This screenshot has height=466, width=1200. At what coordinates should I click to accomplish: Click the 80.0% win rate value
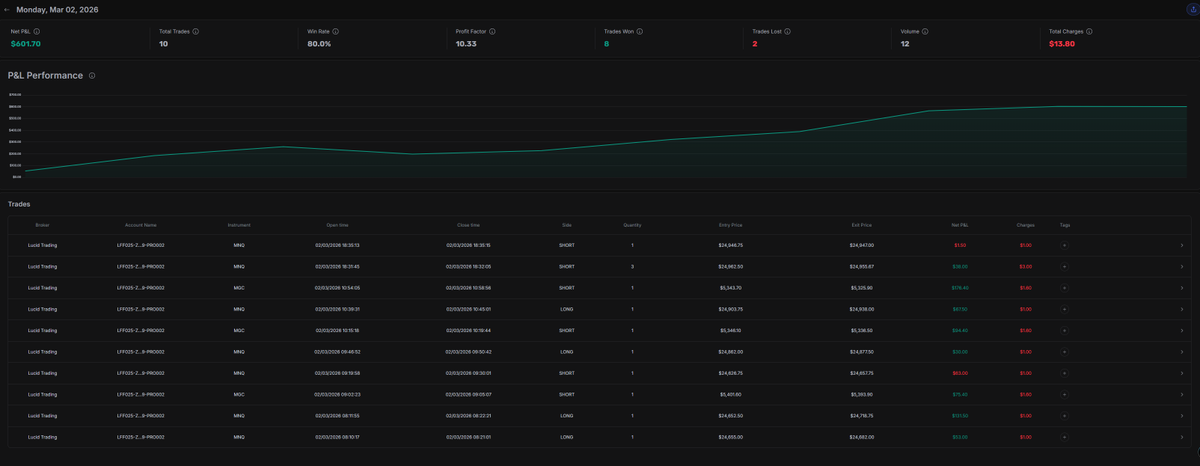(x=319, y=44)
